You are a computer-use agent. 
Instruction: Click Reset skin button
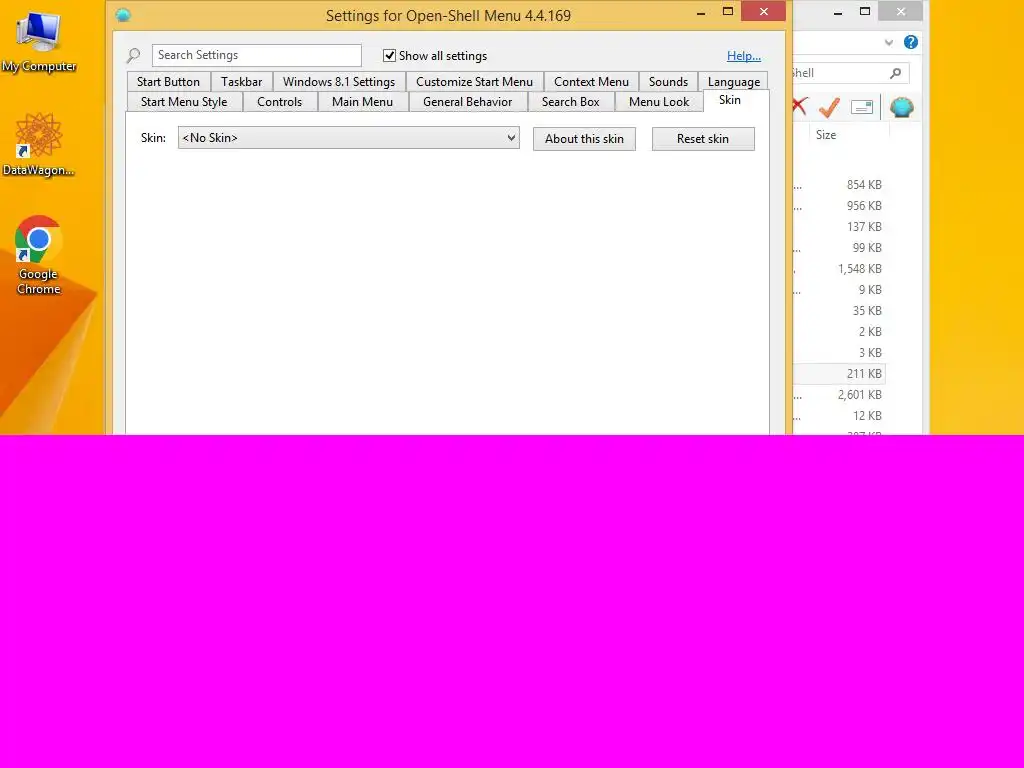(703, 138)
